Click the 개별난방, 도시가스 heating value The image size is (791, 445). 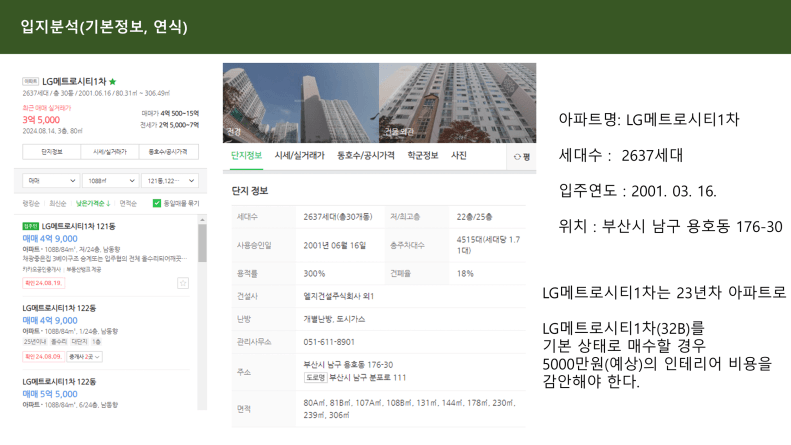click(334, 319)
